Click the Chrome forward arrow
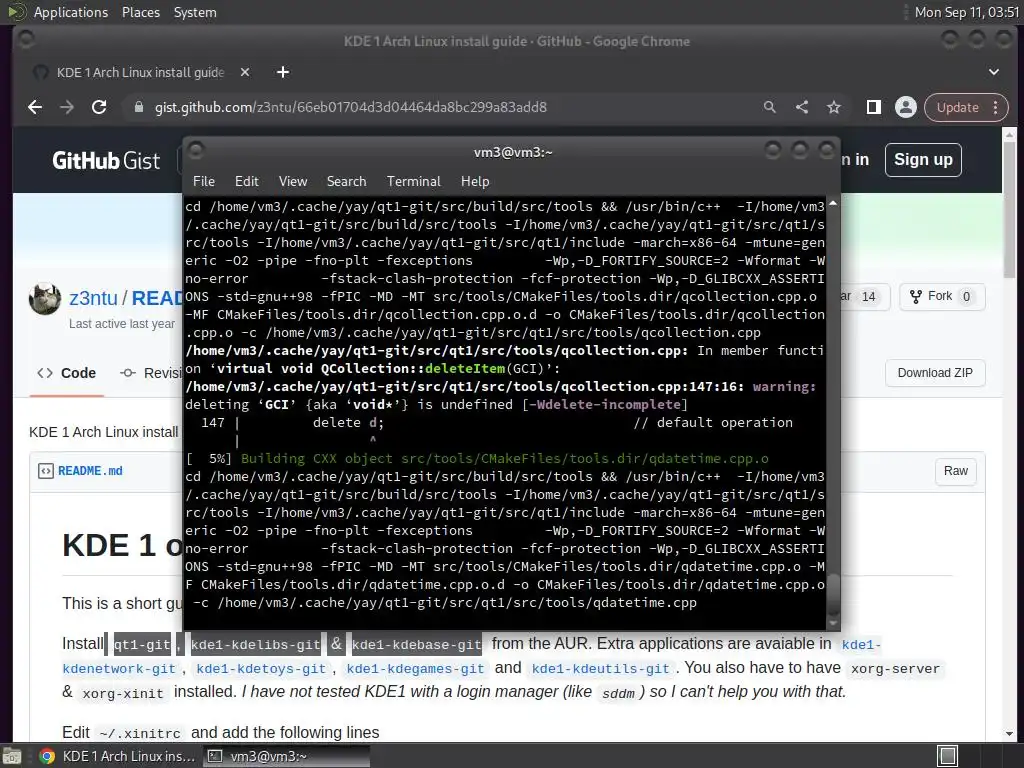Image resolution: width=1024 pixels, height=768 pixels. [67, 107]
